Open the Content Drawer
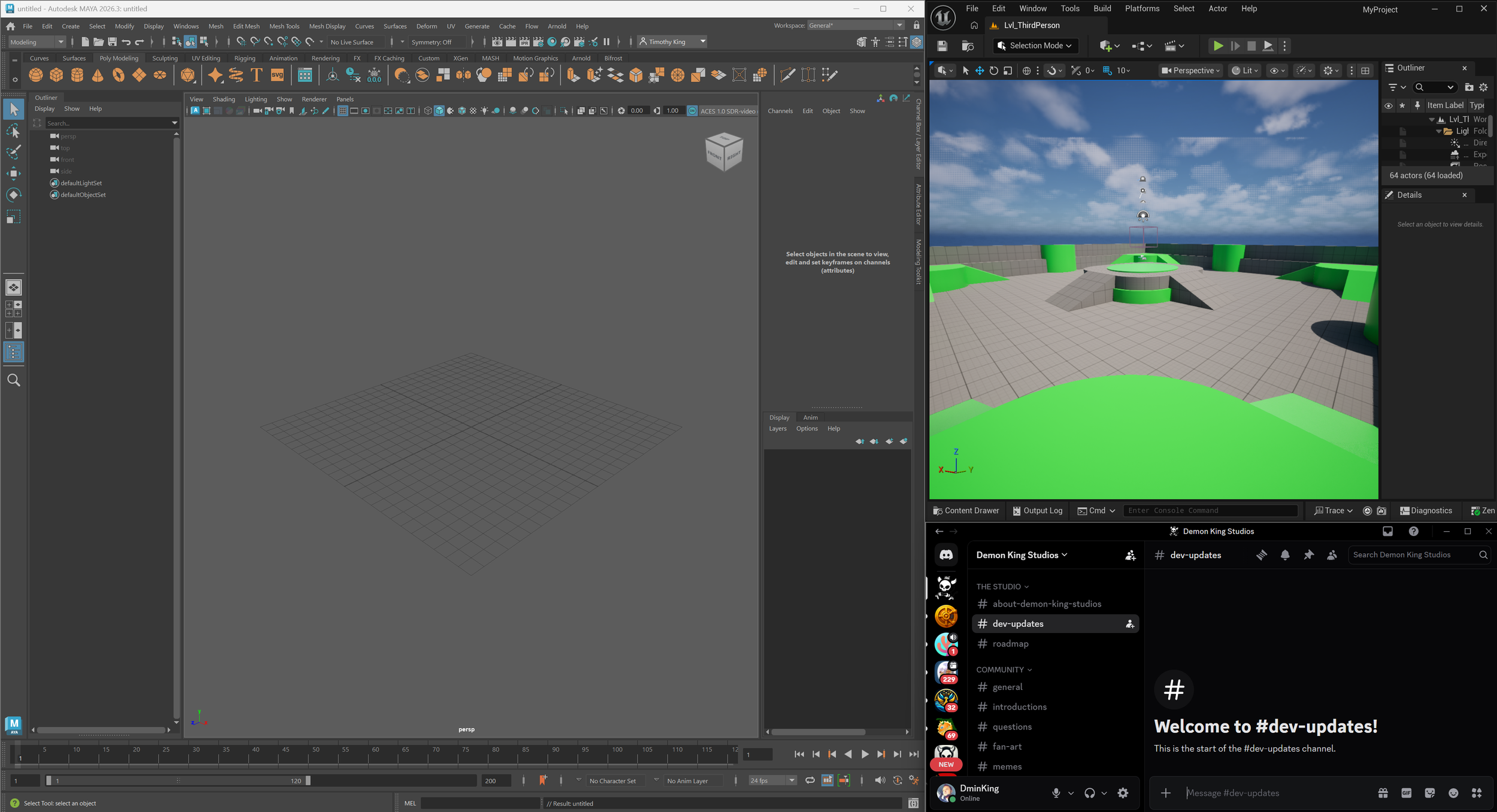This screenshot has height=812, width=1497. tap(966, 511)
